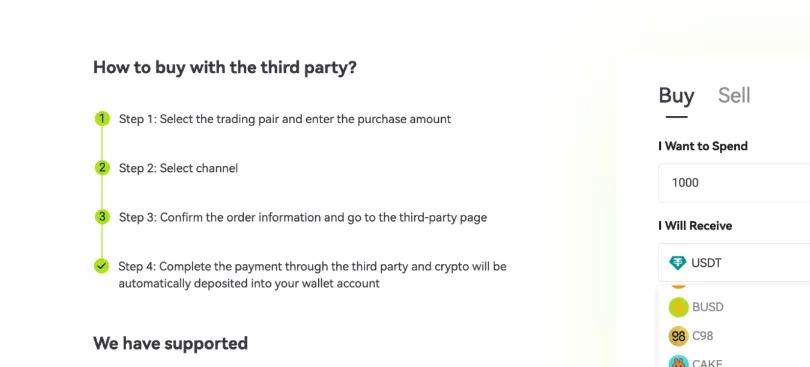Click the C98 coin icon in list
Viewport: 810px width, 367px height.
[678, 336]
